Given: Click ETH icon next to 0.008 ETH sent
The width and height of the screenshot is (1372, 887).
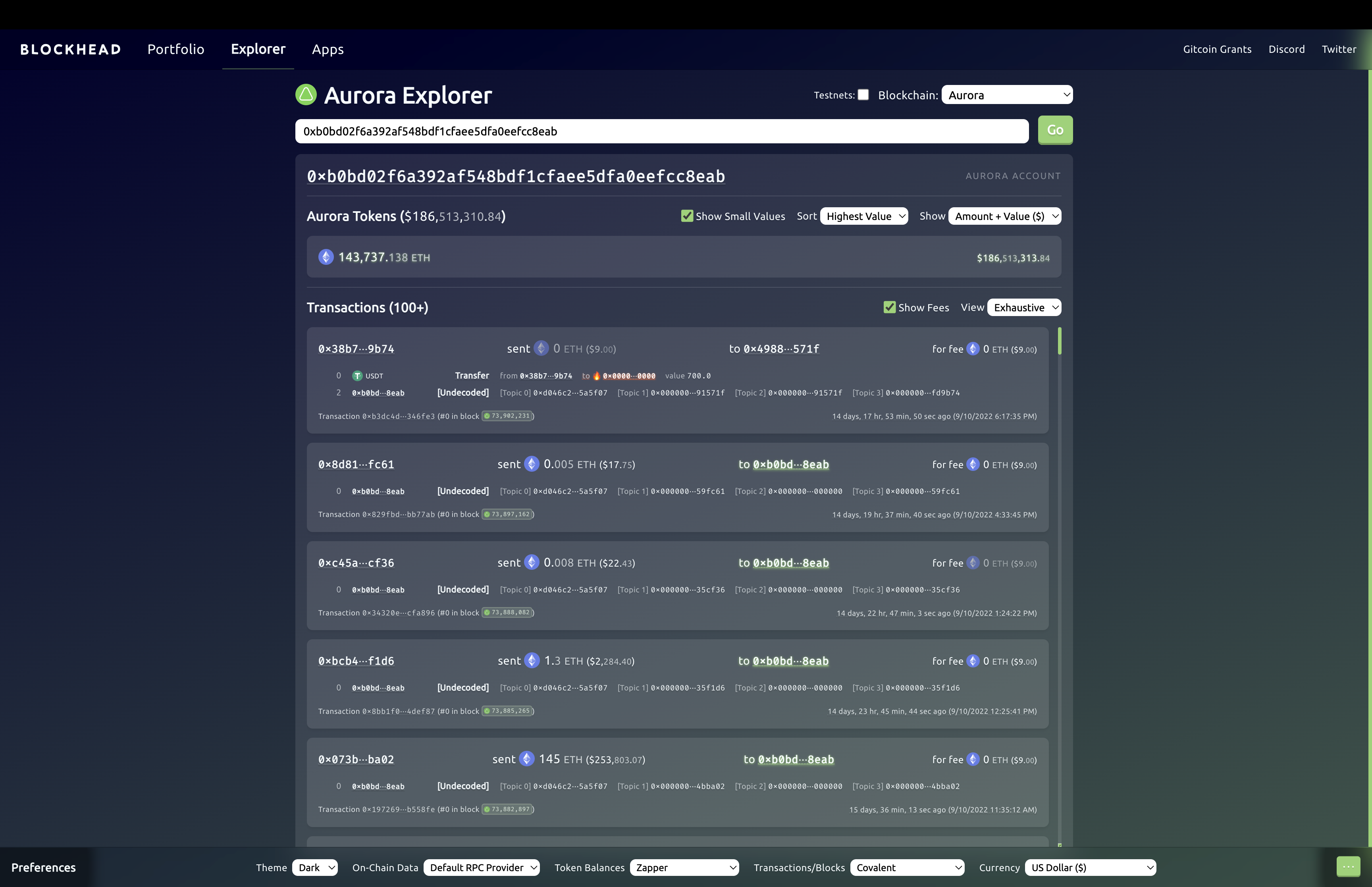Looking at the screenshot, I should [532, 562].
